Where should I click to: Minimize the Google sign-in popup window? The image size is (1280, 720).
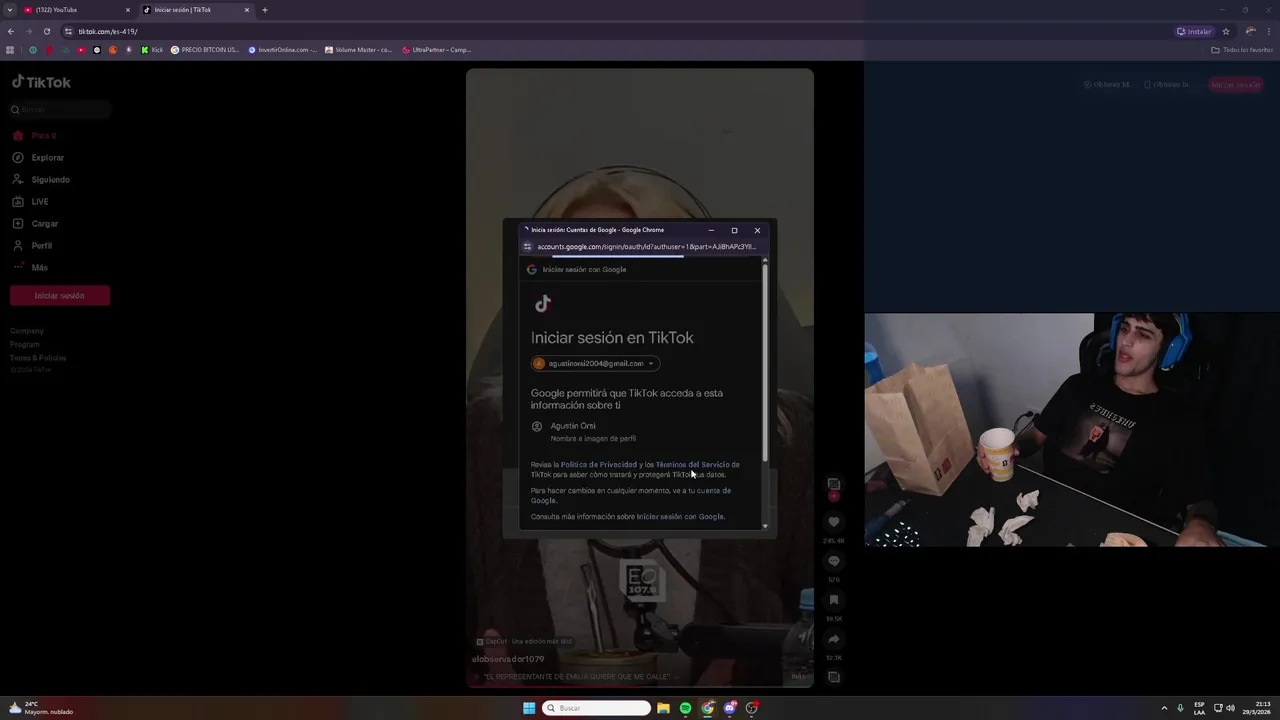(711, 230)
